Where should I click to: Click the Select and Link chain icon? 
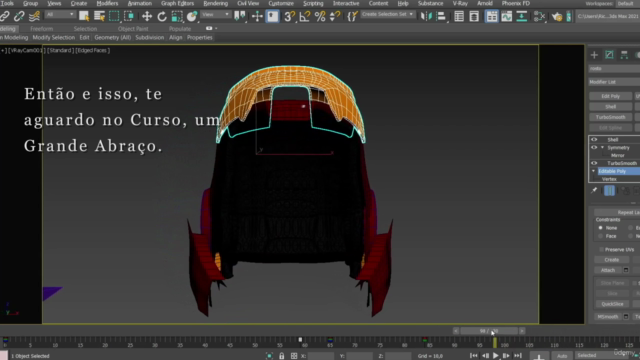(4, 16)
